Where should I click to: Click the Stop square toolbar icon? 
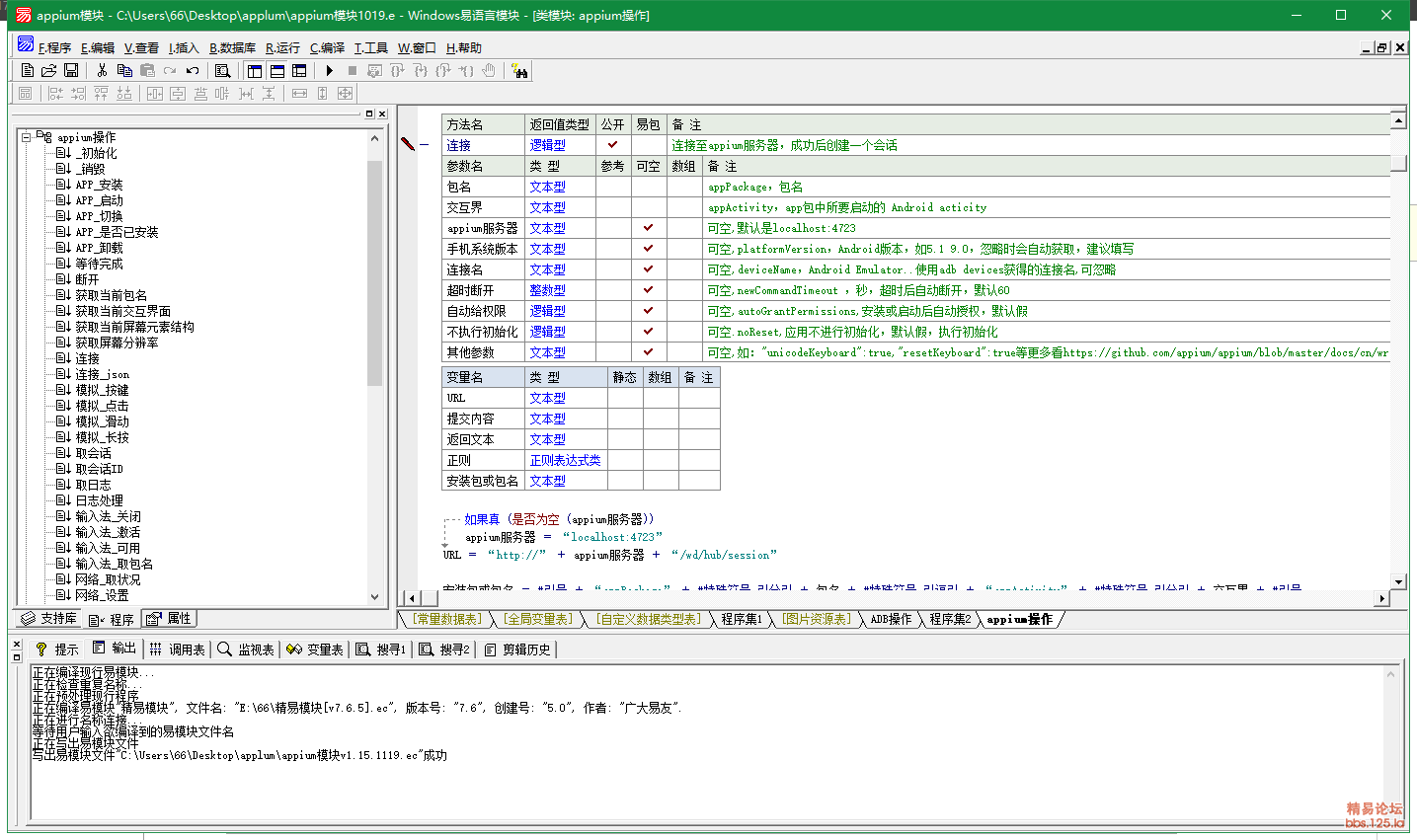pyautogui.click(x=353, y=70)
